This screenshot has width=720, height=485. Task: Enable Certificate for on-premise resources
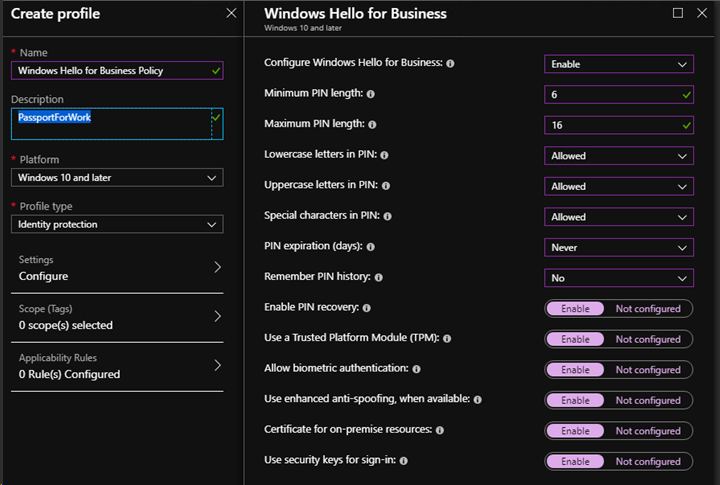tap(575, 431)
